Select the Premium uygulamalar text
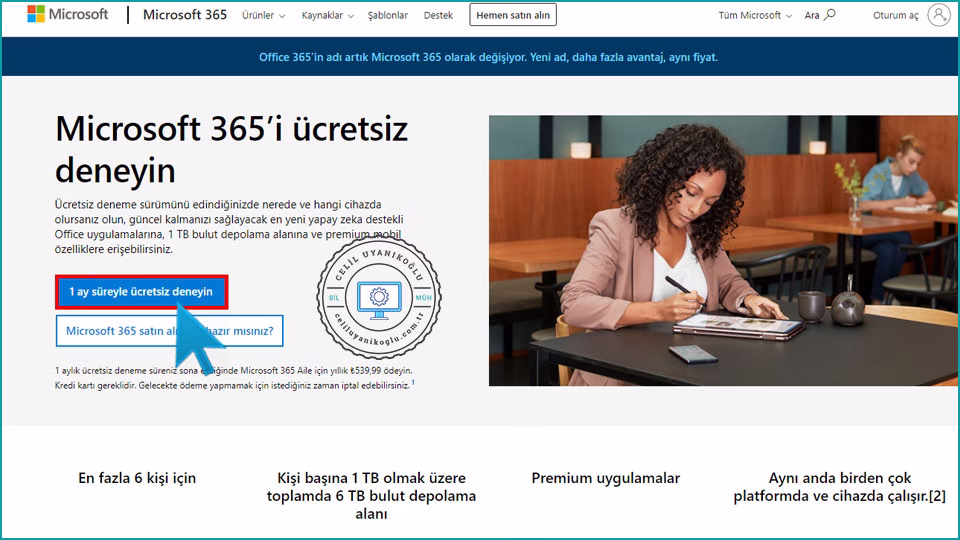The width and height of the screenshot is (960, 540). (606, 478)
